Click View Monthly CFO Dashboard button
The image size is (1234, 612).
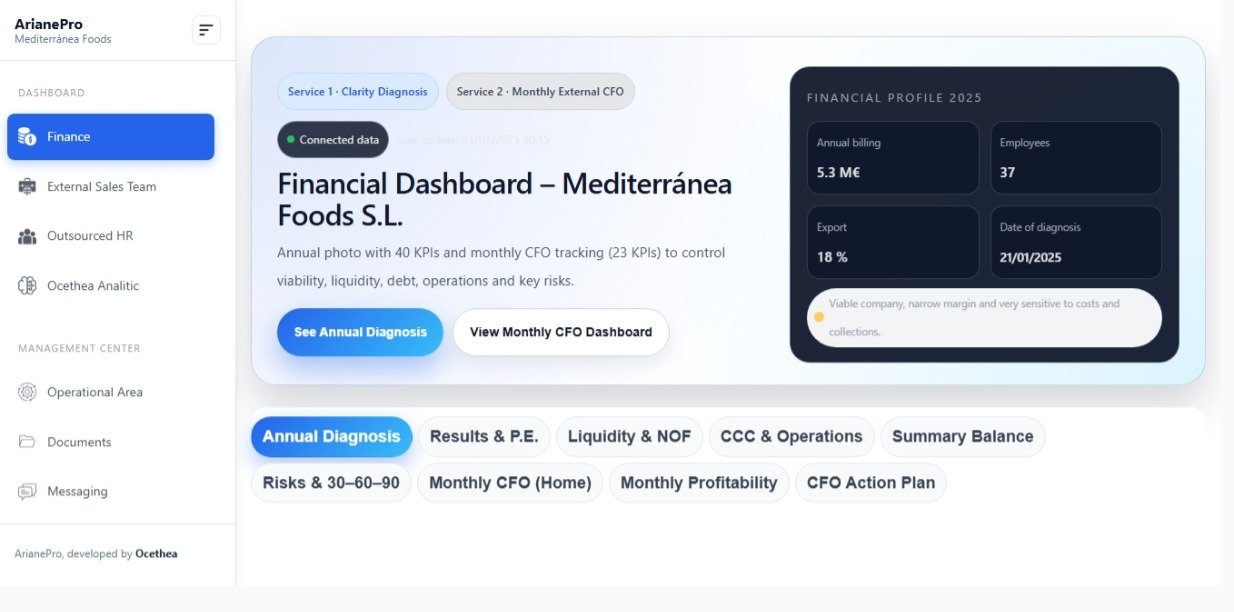coord(560,332)
